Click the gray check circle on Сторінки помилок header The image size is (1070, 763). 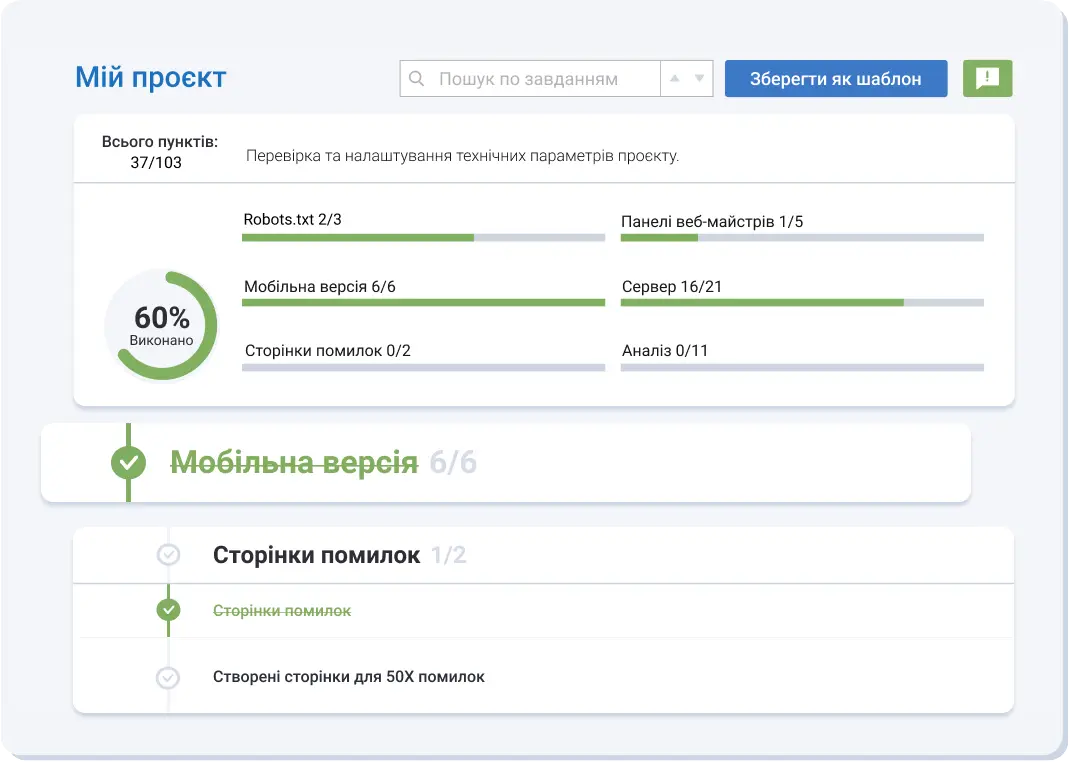(x=169, y=555)
